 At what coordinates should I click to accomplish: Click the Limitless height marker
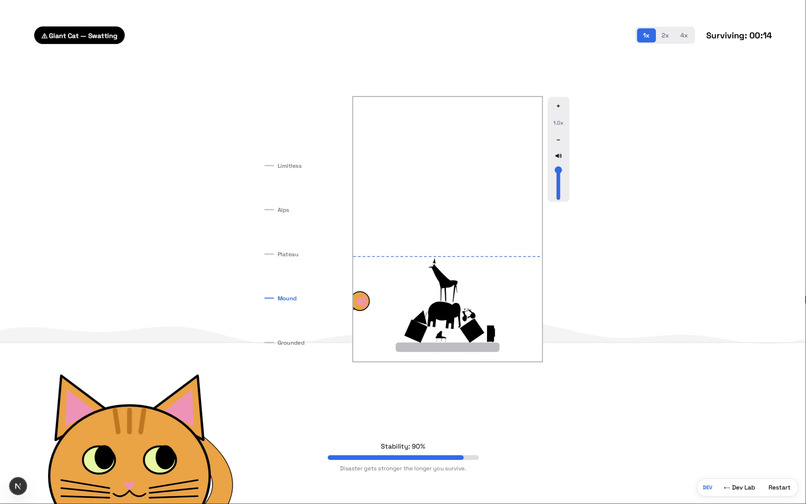tap(283, 166)
